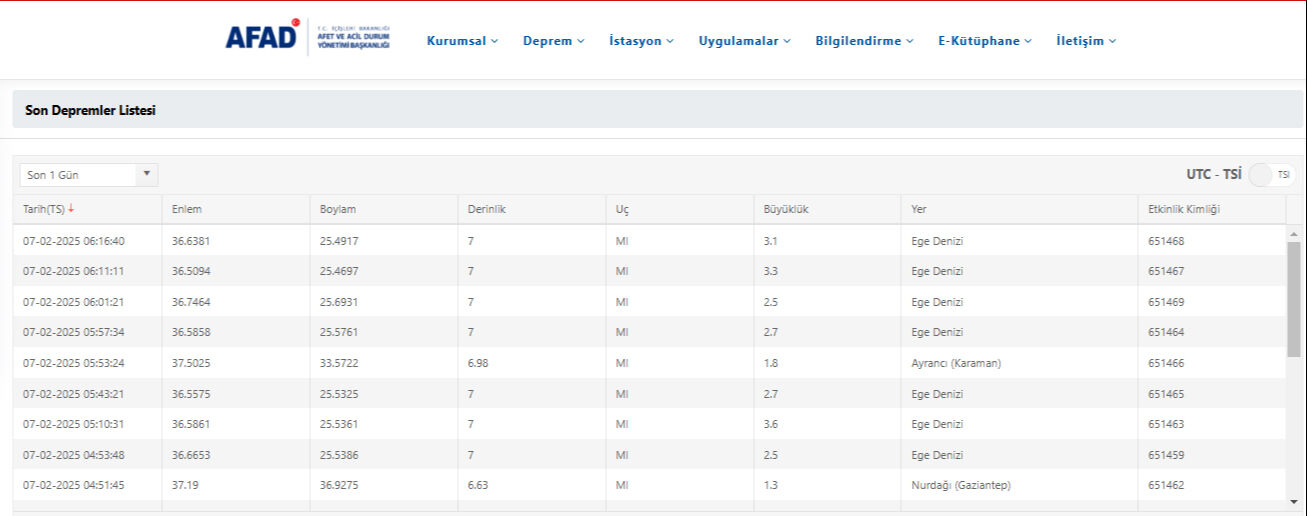
Task: Click the red sort arrow on Tarih(TS)
Action: (71, 209)
